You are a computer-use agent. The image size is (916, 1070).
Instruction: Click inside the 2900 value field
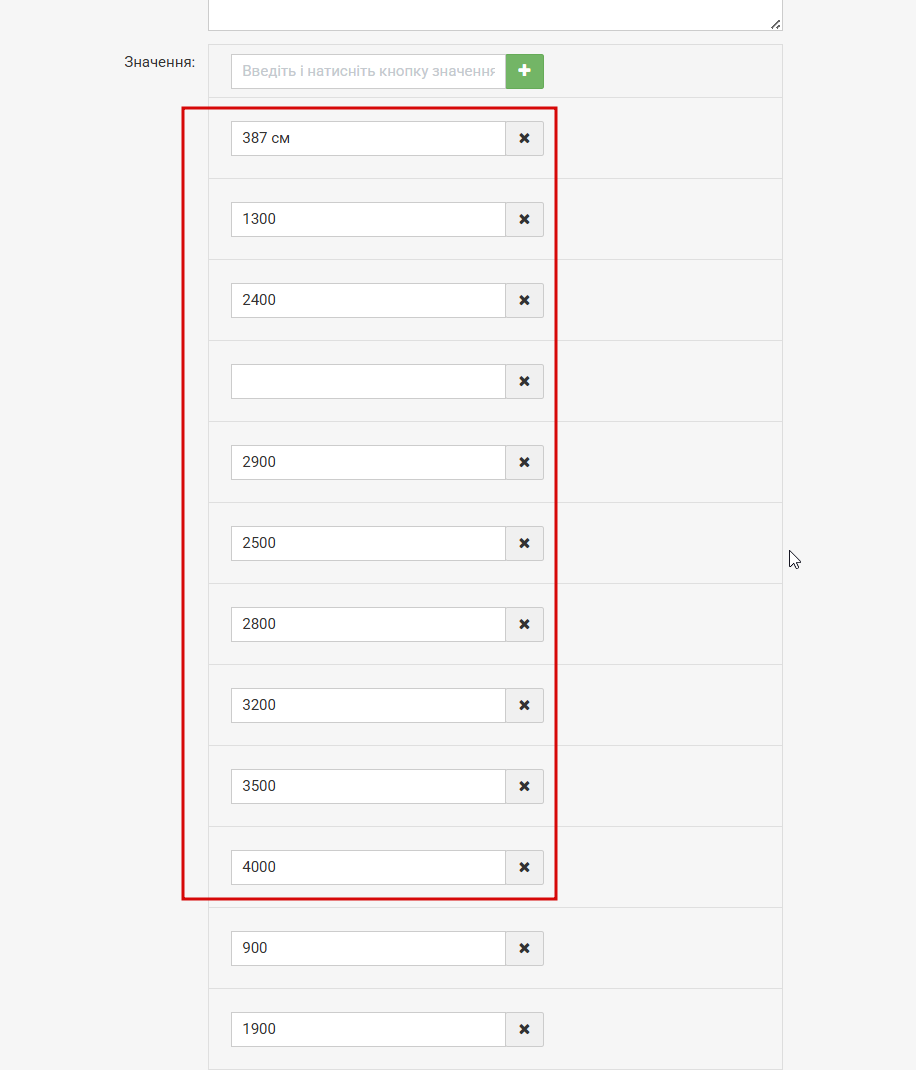tap(369, 463)
